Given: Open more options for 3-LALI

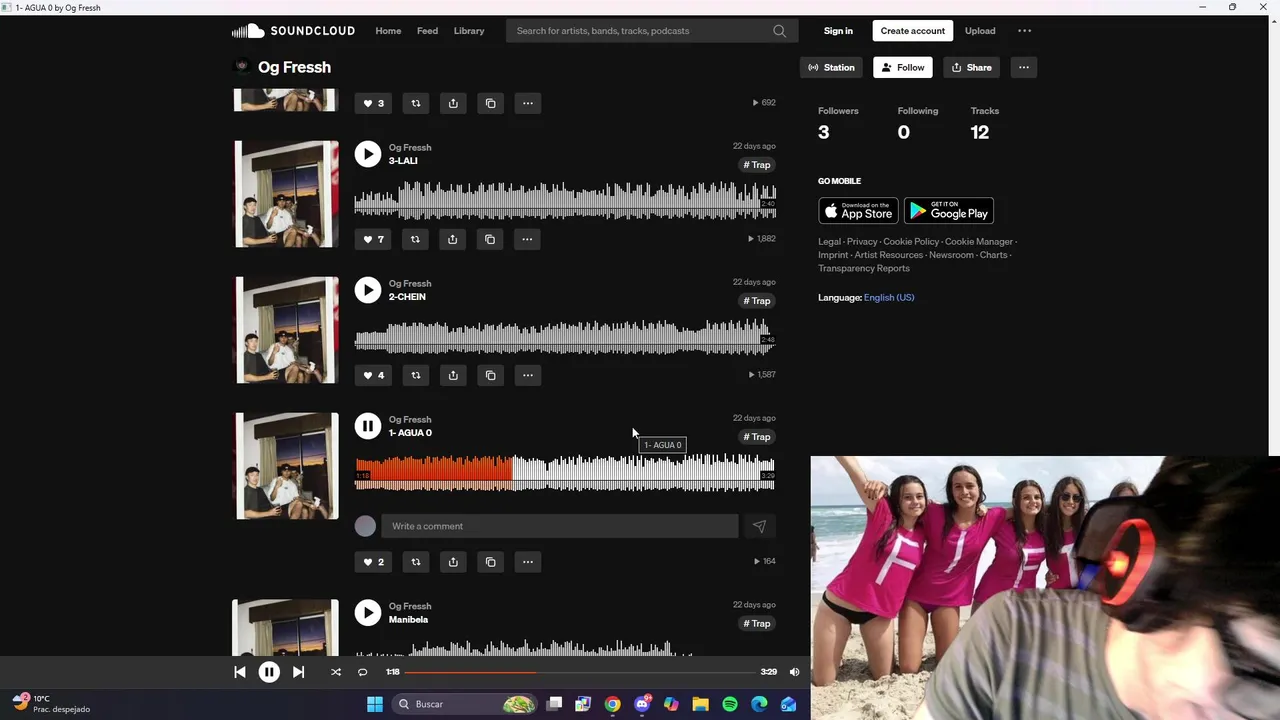Looking at the screenshot, I should tap(527, 239).
